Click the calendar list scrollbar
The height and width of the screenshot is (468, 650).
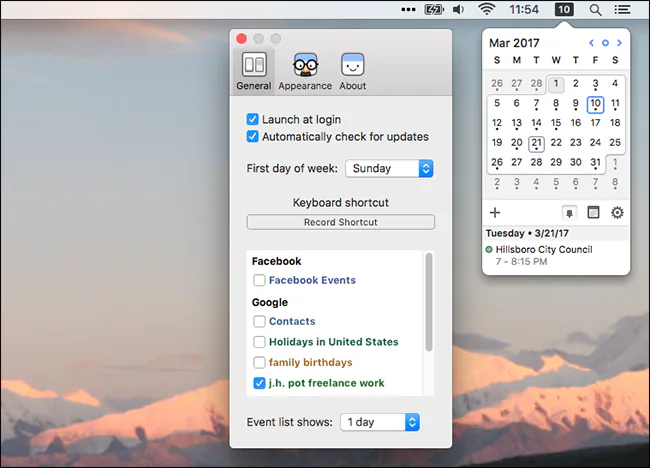[429, 302]
